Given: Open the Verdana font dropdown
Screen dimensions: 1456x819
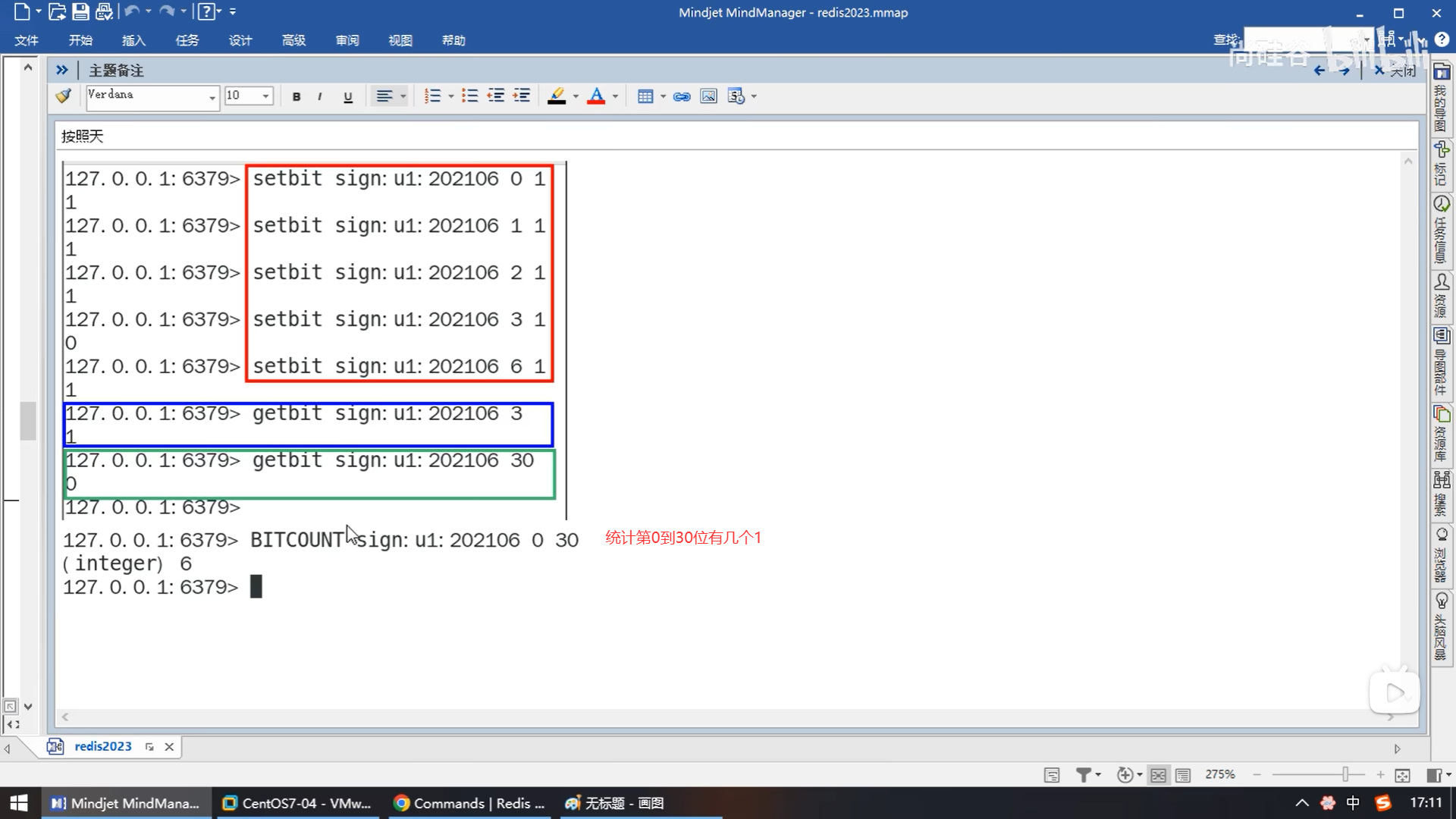Looking at the screenshot, I should 212,97.
